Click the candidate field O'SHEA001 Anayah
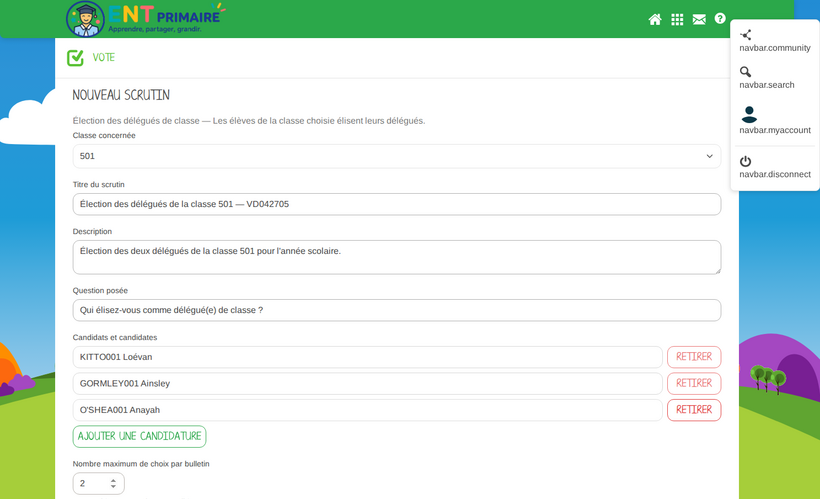Viewport: 820px width, 499px height. click(x=368, y=410)
